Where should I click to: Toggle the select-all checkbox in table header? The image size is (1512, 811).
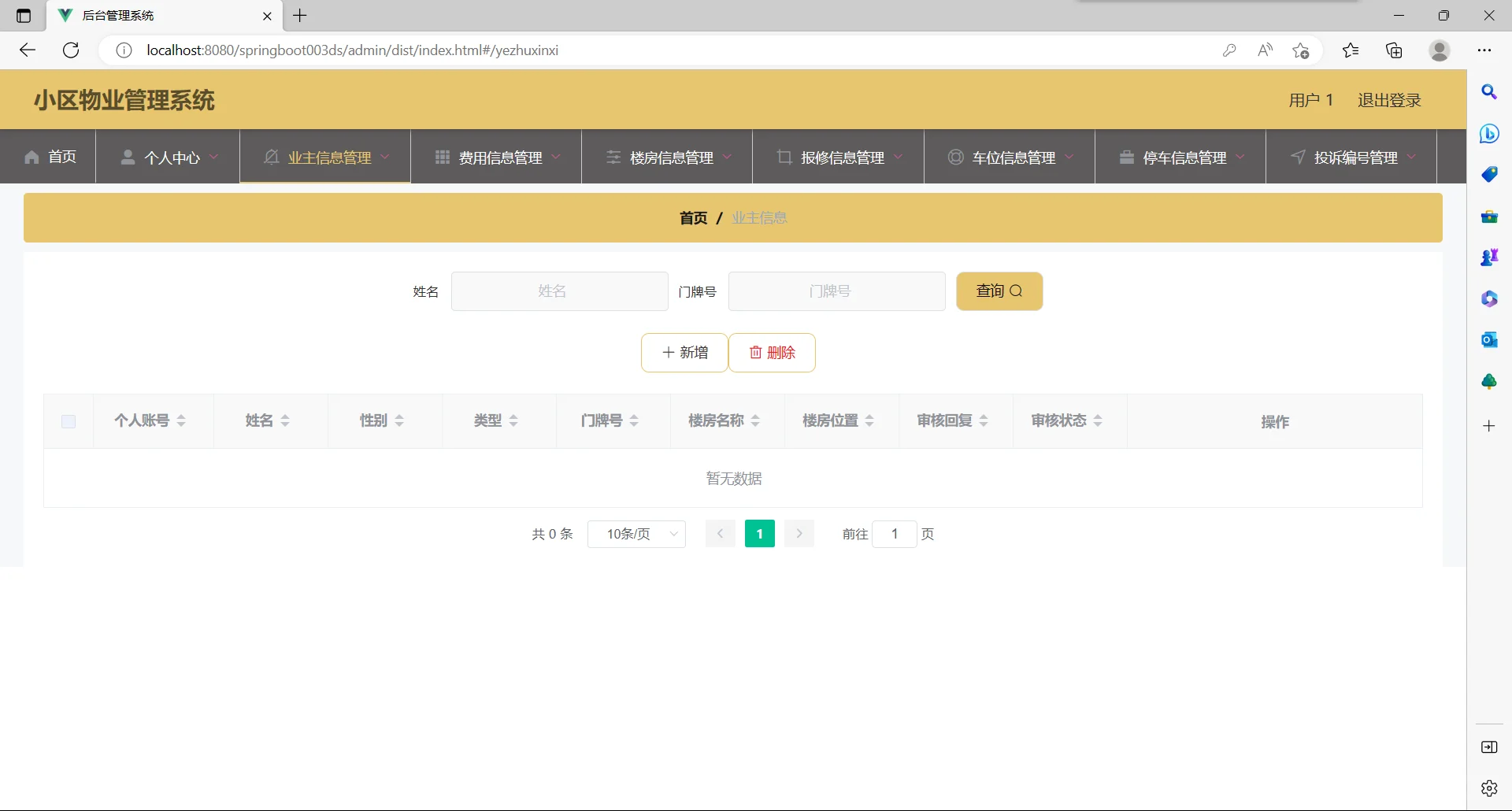point(68,421)
